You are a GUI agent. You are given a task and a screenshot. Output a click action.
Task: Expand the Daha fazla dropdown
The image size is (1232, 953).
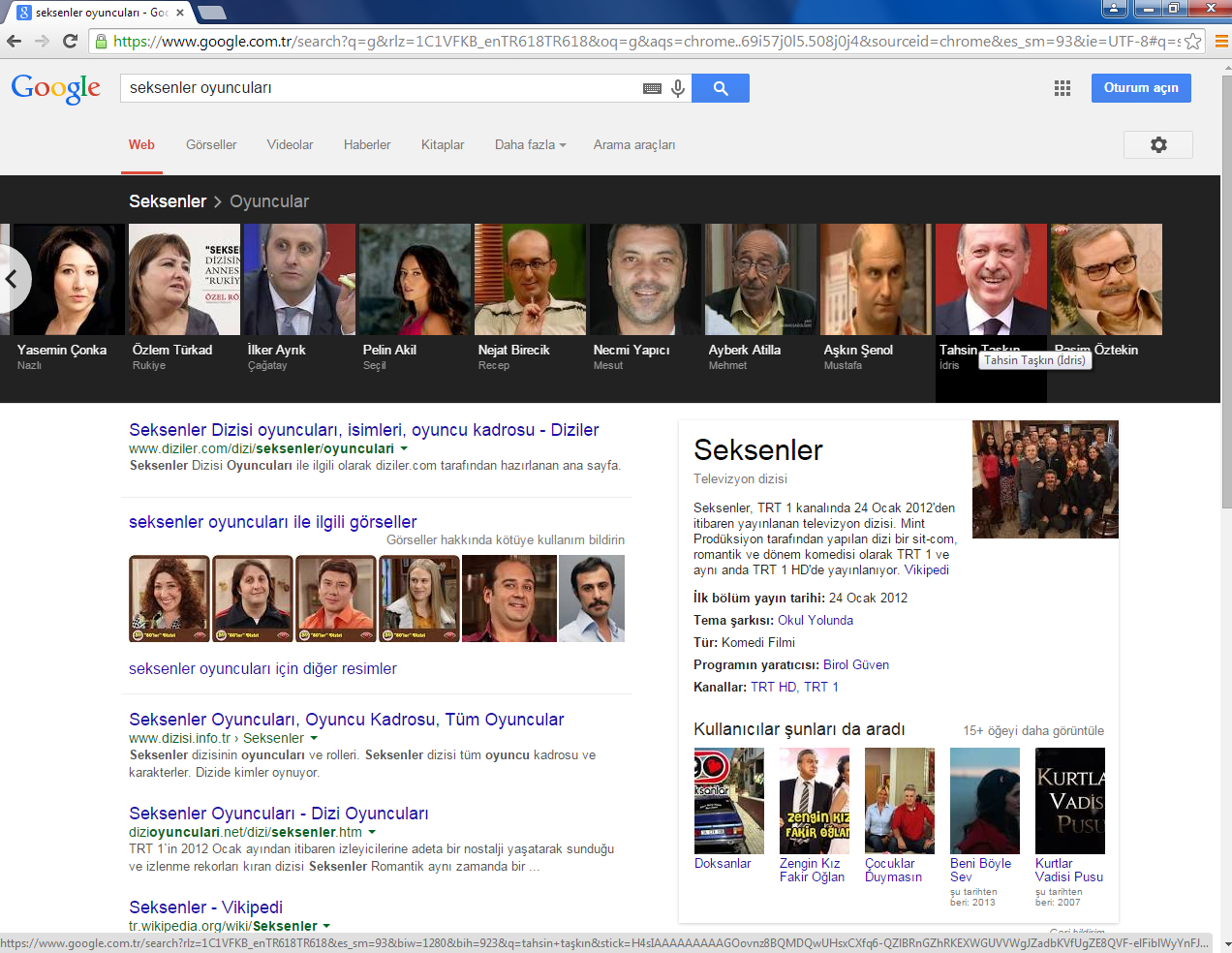click(x=530, y=144)
